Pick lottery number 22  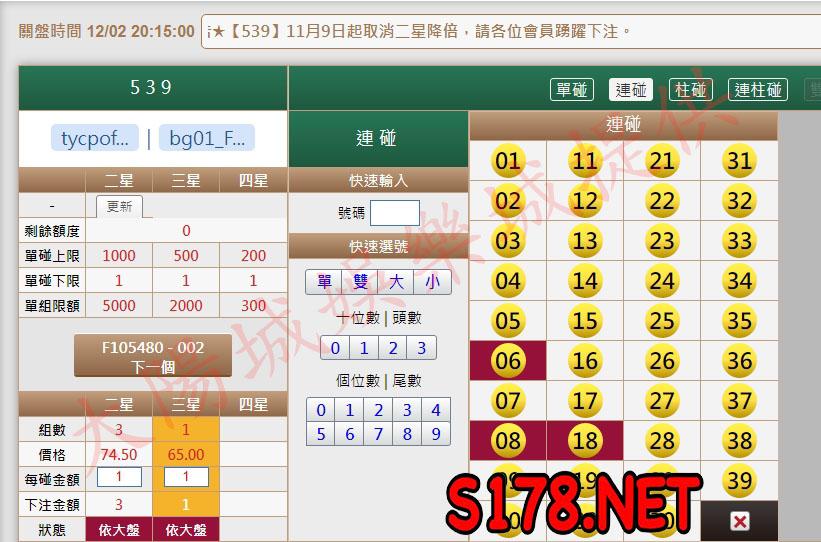click(662, 201)
